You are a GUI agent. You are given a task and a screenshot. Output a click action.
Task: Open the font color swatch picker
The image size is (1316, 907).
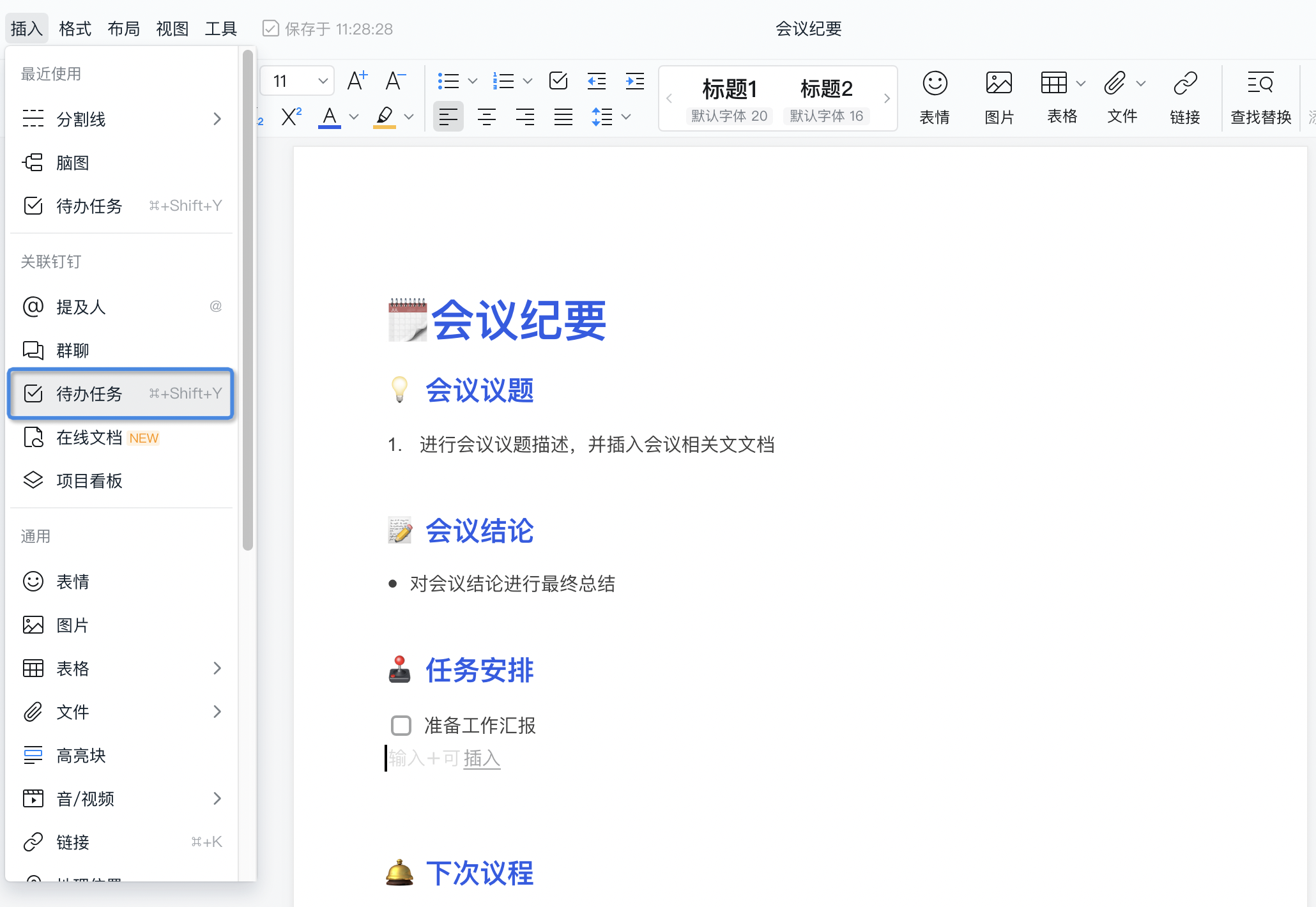click(353, 116)
